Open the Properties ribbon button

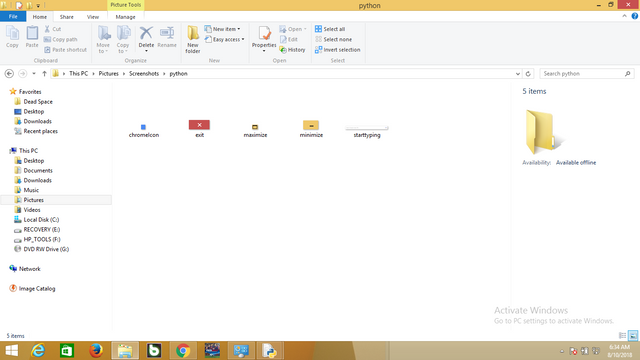click(264, 39)
